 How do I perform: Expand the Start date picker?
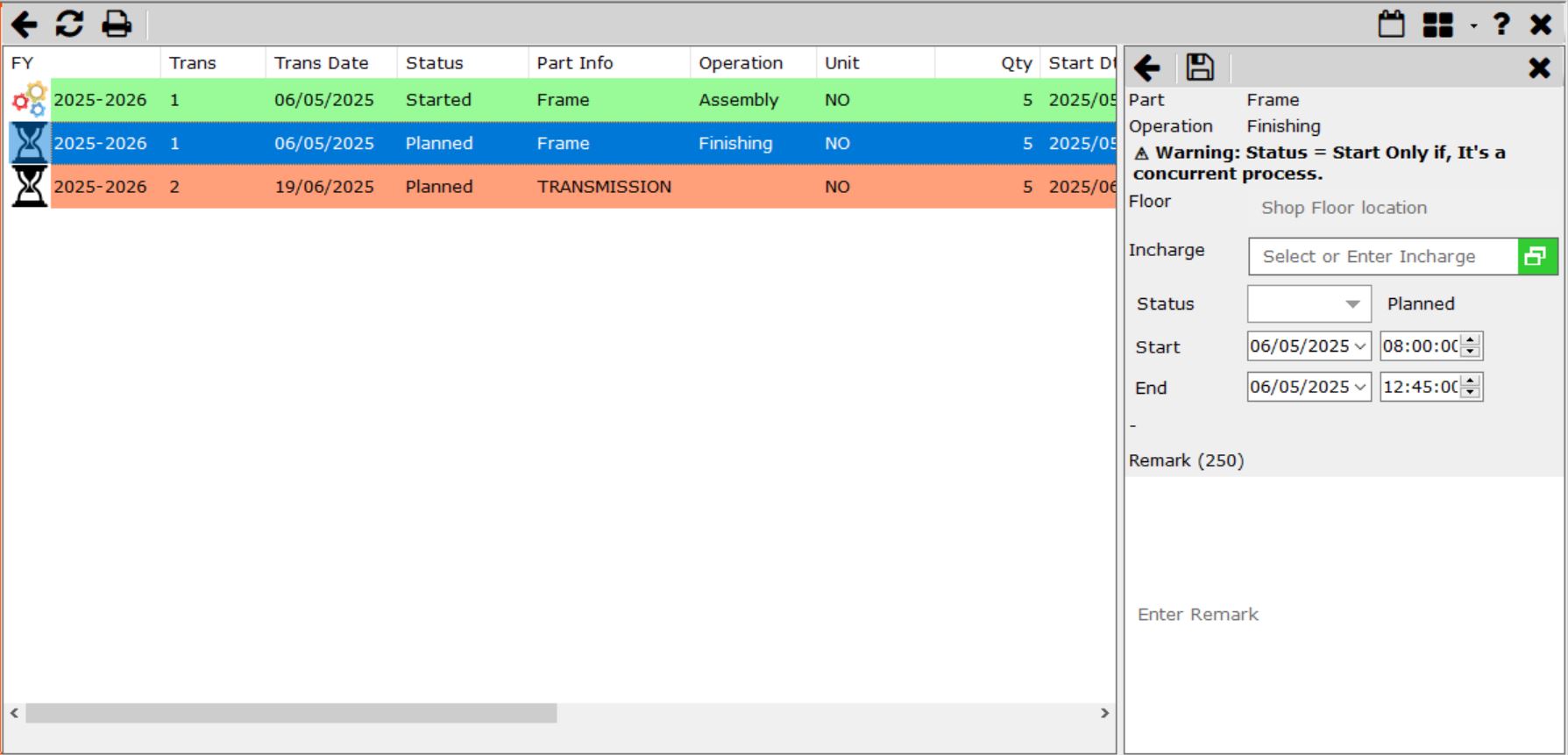point(1360,346)
